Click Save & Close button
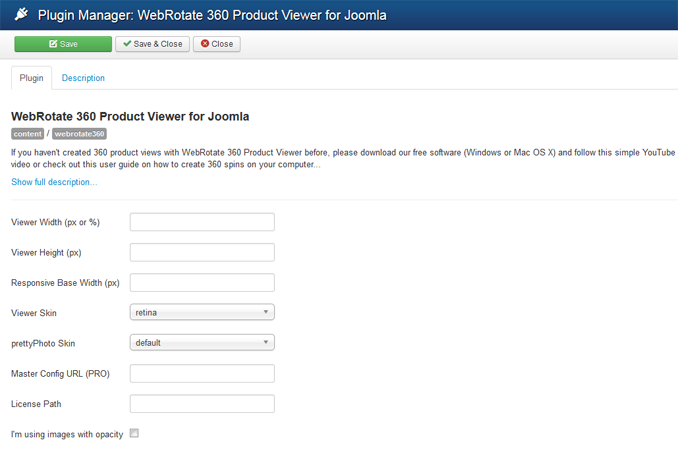Image resolution: width=678 pixels, height=449 pixels. [x=152, y=44]
